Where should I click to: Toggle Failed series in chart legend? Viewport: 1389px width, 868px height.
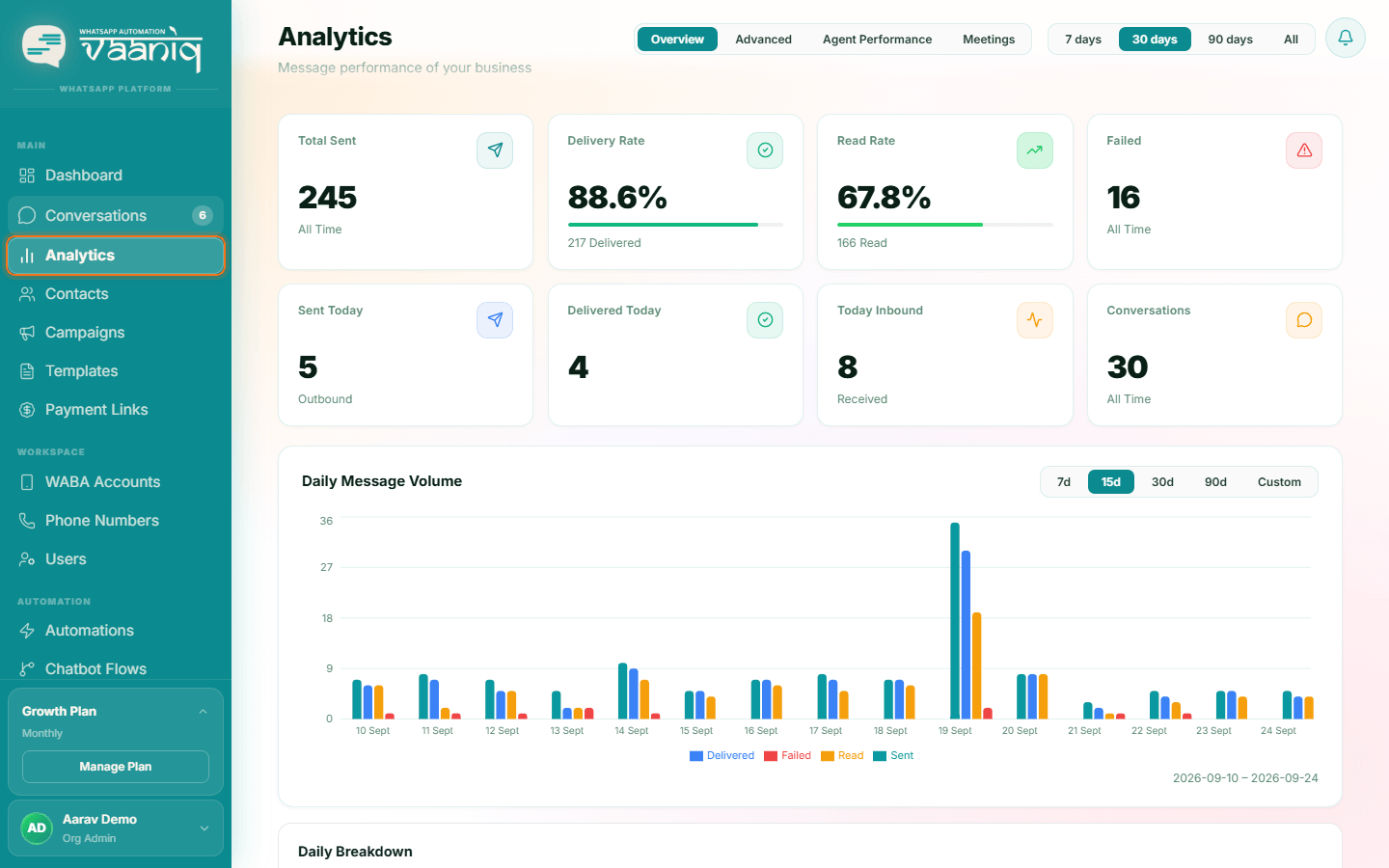click(x=787, y=756)
